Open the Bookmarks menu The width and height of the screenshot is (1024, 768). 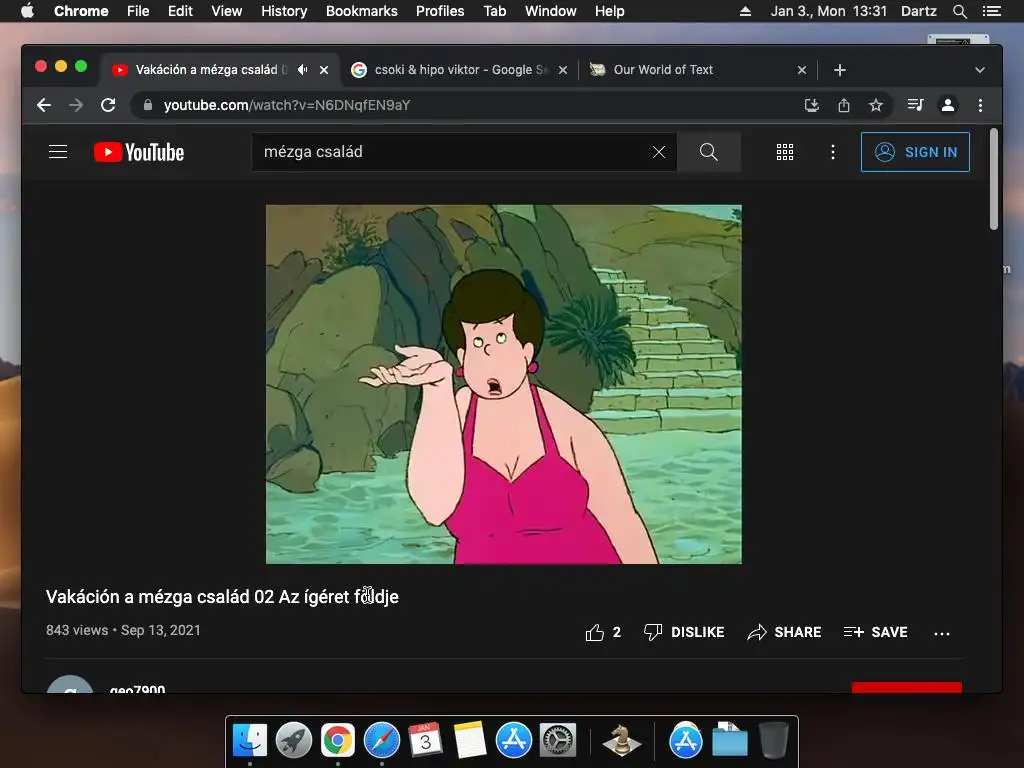362,11
